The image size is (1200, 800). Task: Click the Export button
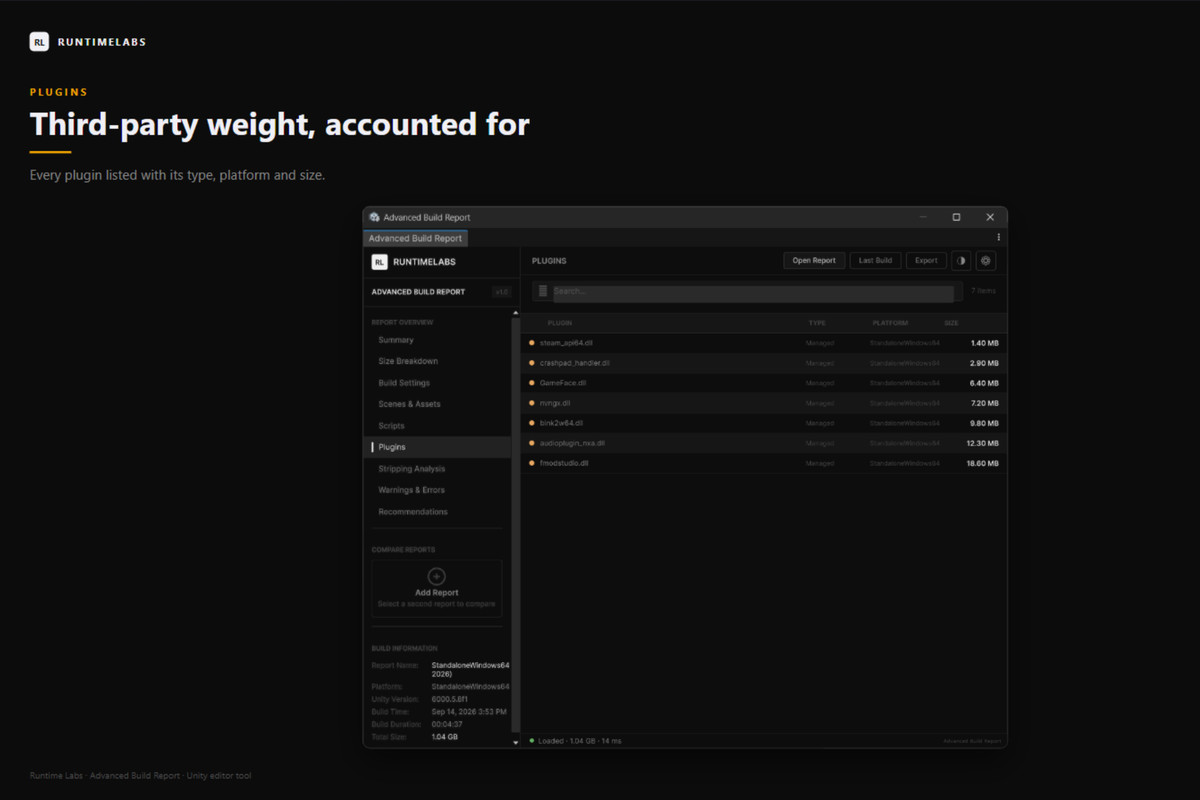927,261
